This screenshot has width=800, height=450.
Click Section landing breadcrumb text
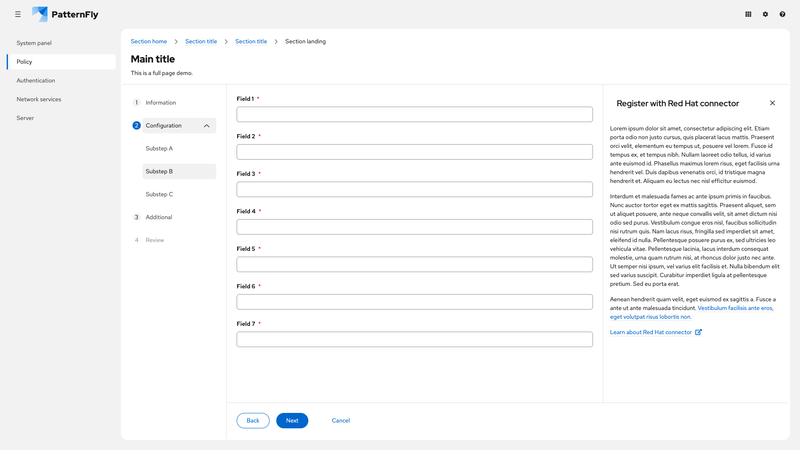(305, 41)
